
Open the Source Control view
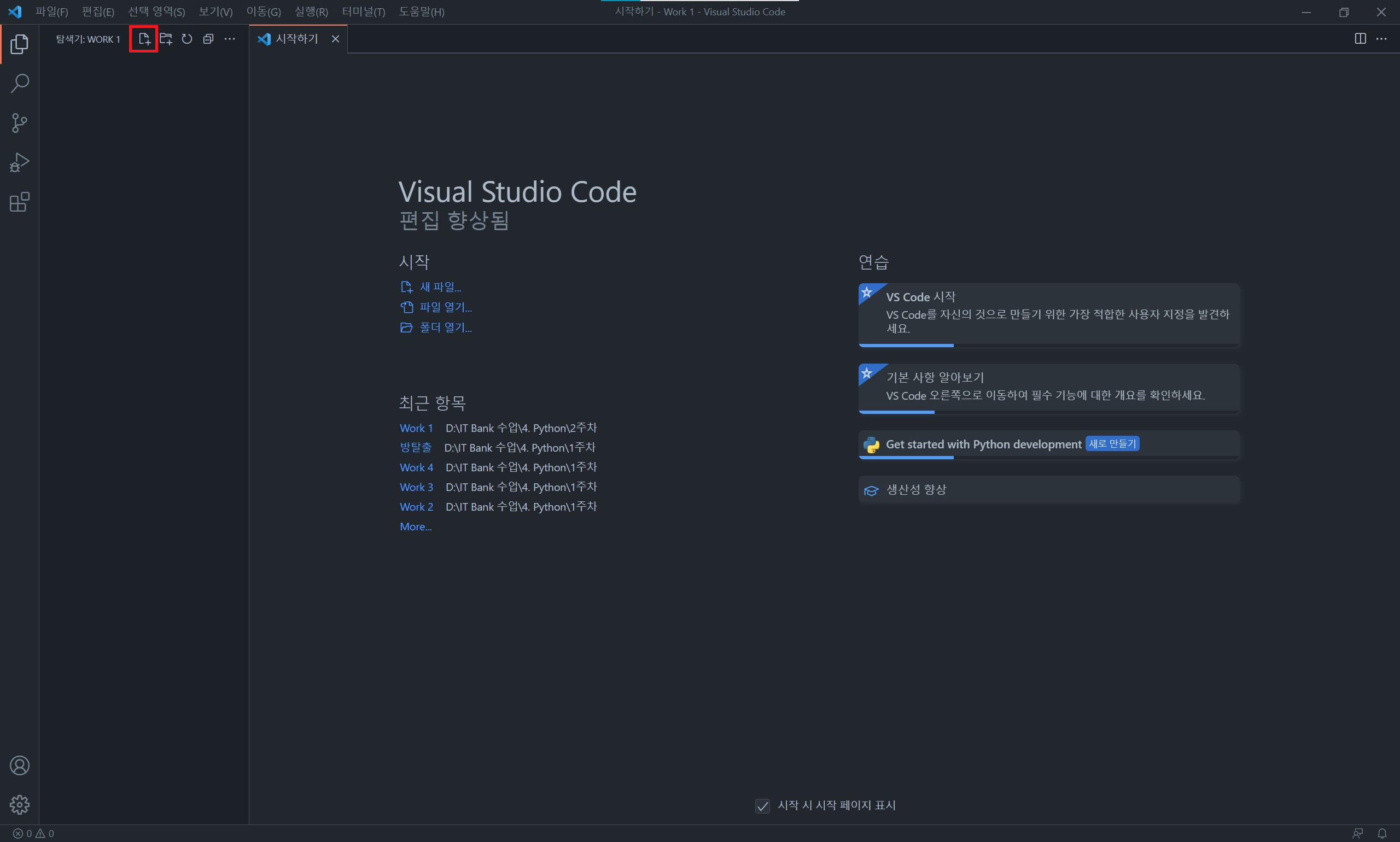click(x=20, y=122)
